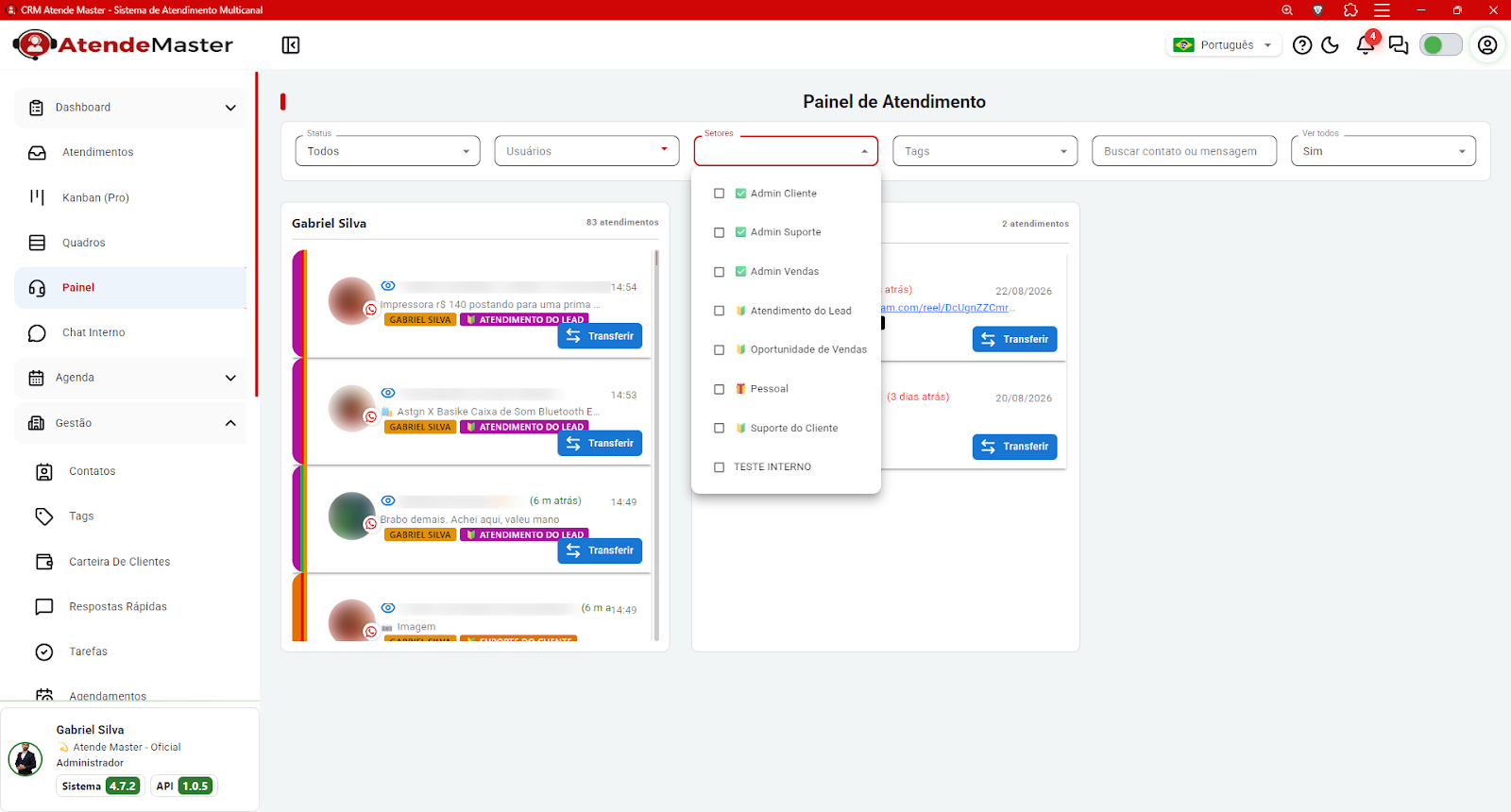
Task: Open the Usuários dropdown
Action: 586,151
